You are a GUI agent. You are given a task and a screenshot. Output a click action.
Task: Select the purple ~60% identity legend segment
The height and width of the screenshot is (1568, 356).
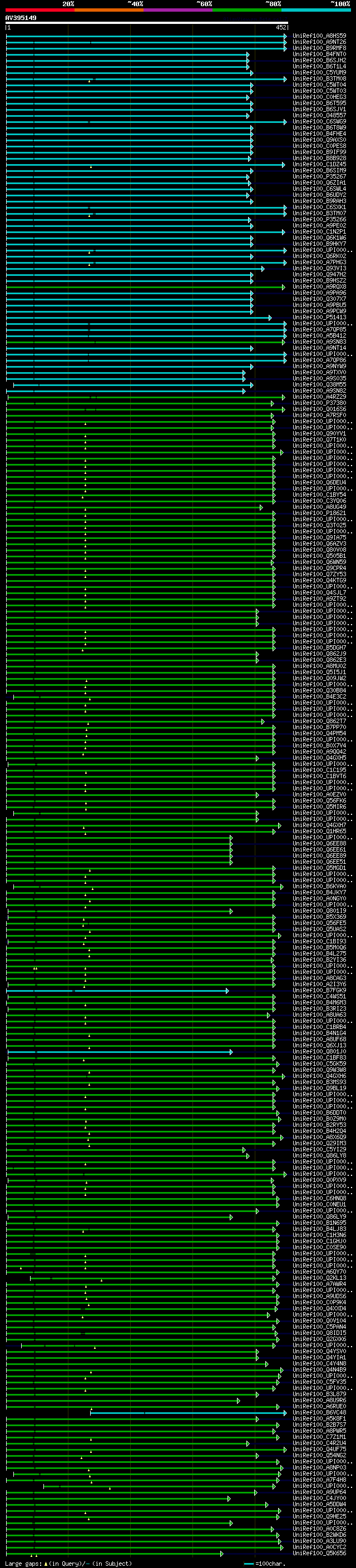(179, 11)
